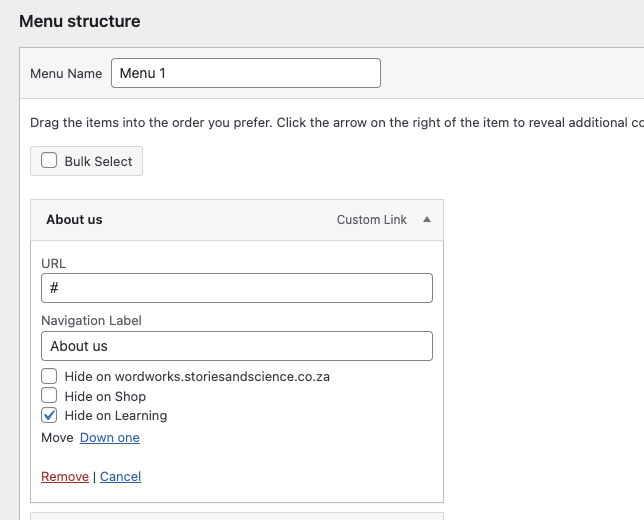Cancel edits to About us item
The height and width of the screenshot is (520, 644).
pyautogui.click(x=120, y=477)
